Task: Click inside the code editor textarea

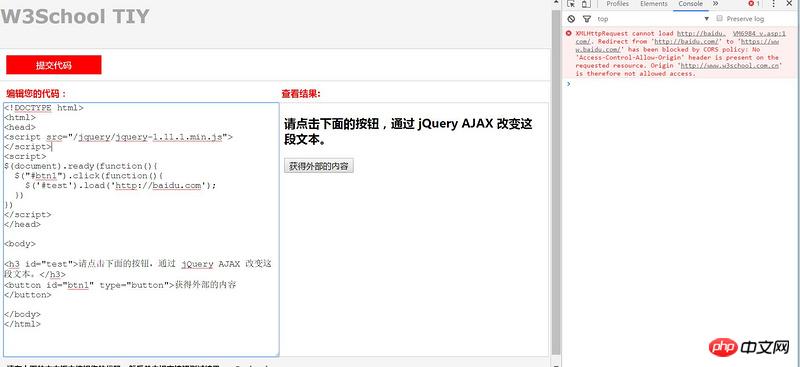Action: tap(141, 230)
